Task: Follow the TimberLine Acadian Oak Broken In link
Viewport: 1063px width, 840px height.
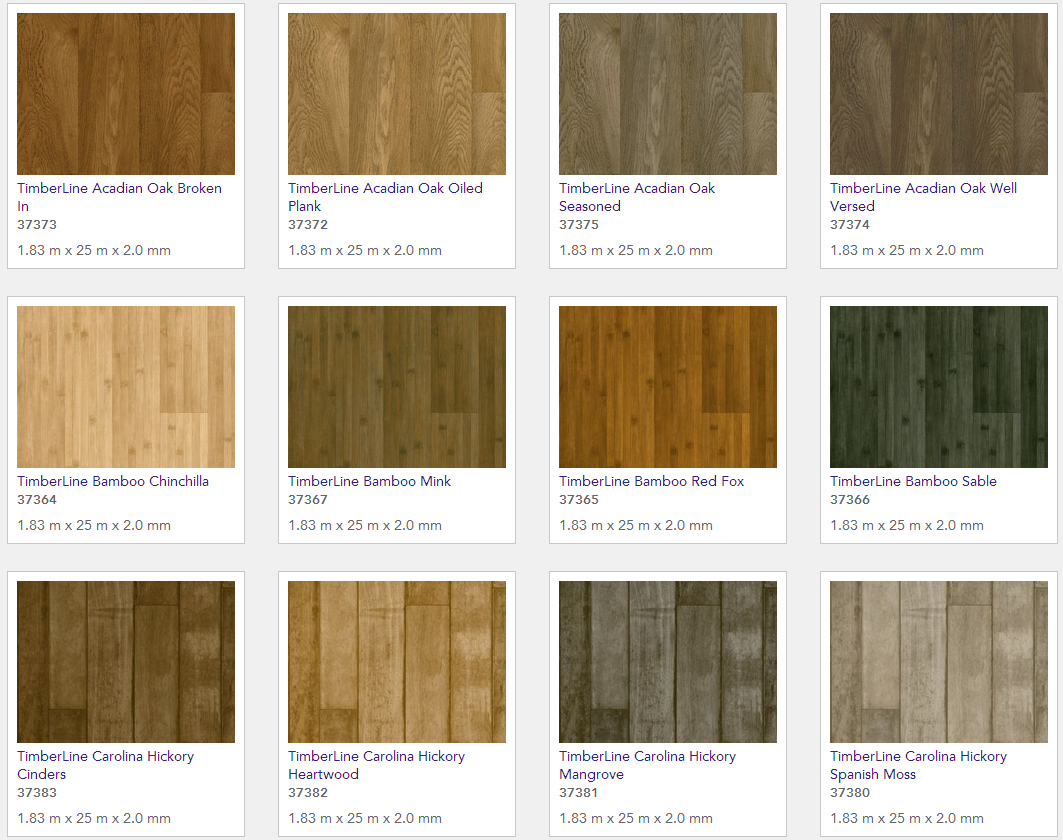Action: click(x=119, y=197)
